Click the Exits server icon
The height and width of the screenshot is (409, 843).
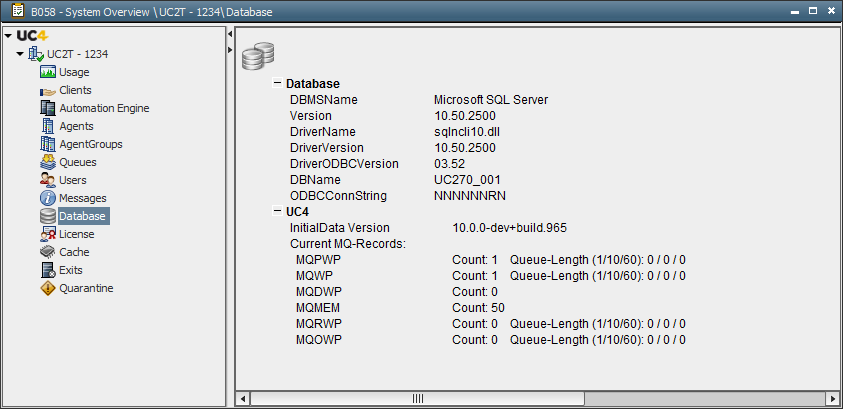48,270
